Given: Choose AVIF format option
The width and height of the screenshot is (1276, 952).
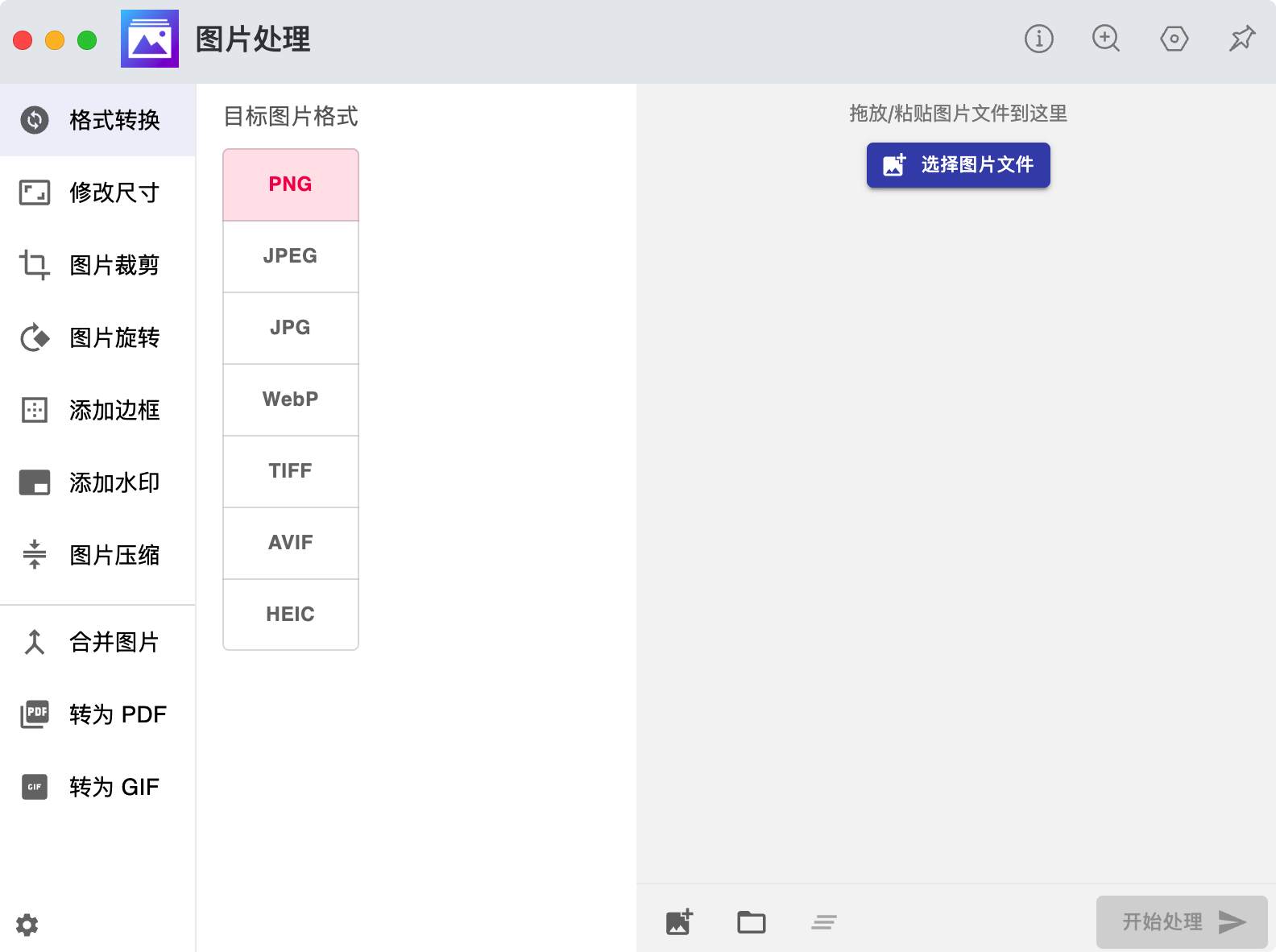Looking at the screenshot, I should tap(290, 543).
